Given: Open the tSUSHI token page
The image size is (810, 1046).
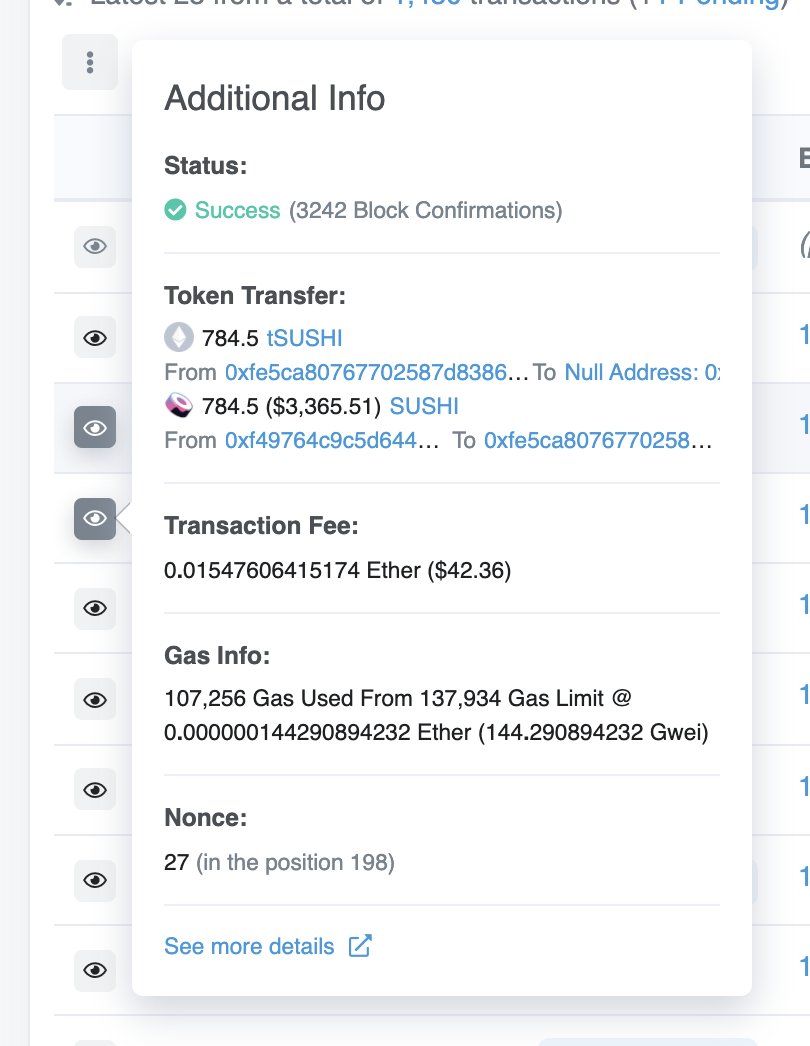Looking at the screenshot, I should 303,338.
